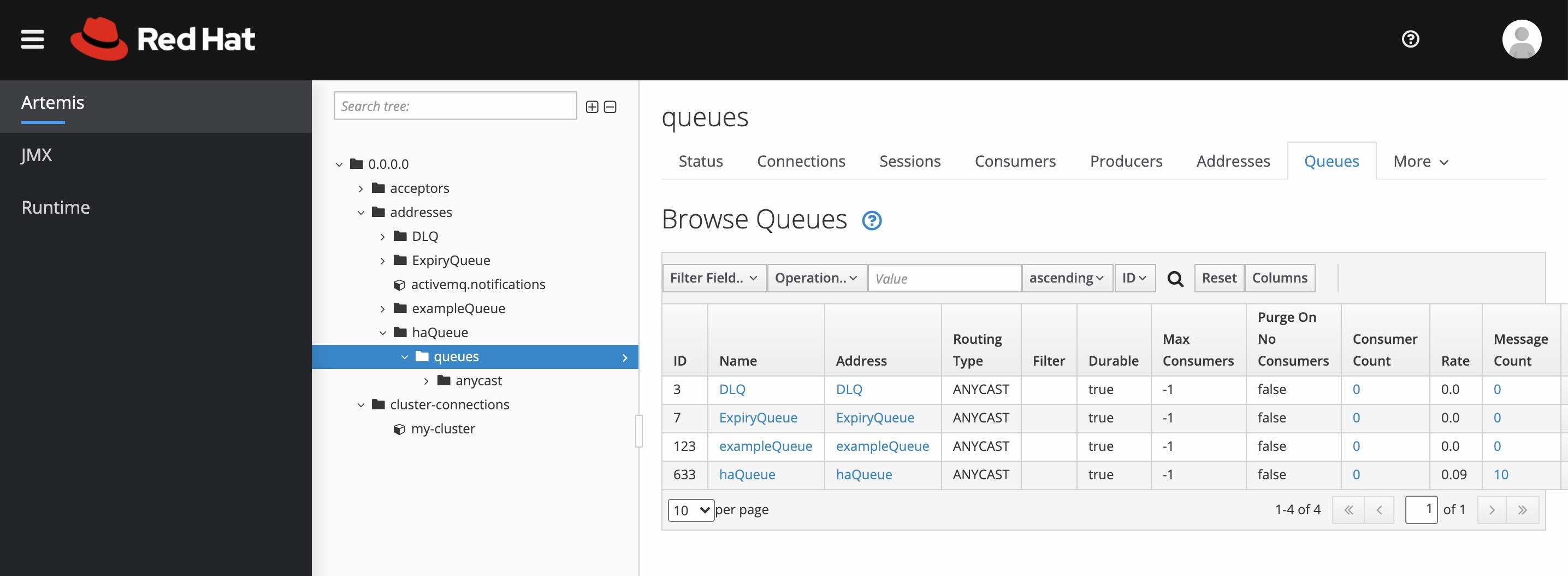Click the Search tree input field
Screen dimensions: 1568x576
tap(455, 106)
